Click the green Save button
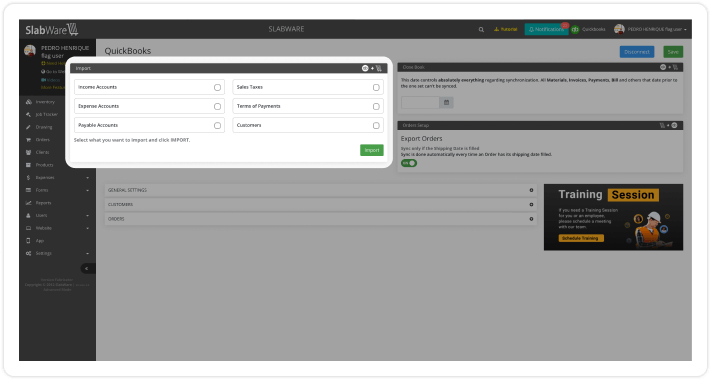This screenshot has width=711, height=380. pyautogui.click(x=673, y=52)
